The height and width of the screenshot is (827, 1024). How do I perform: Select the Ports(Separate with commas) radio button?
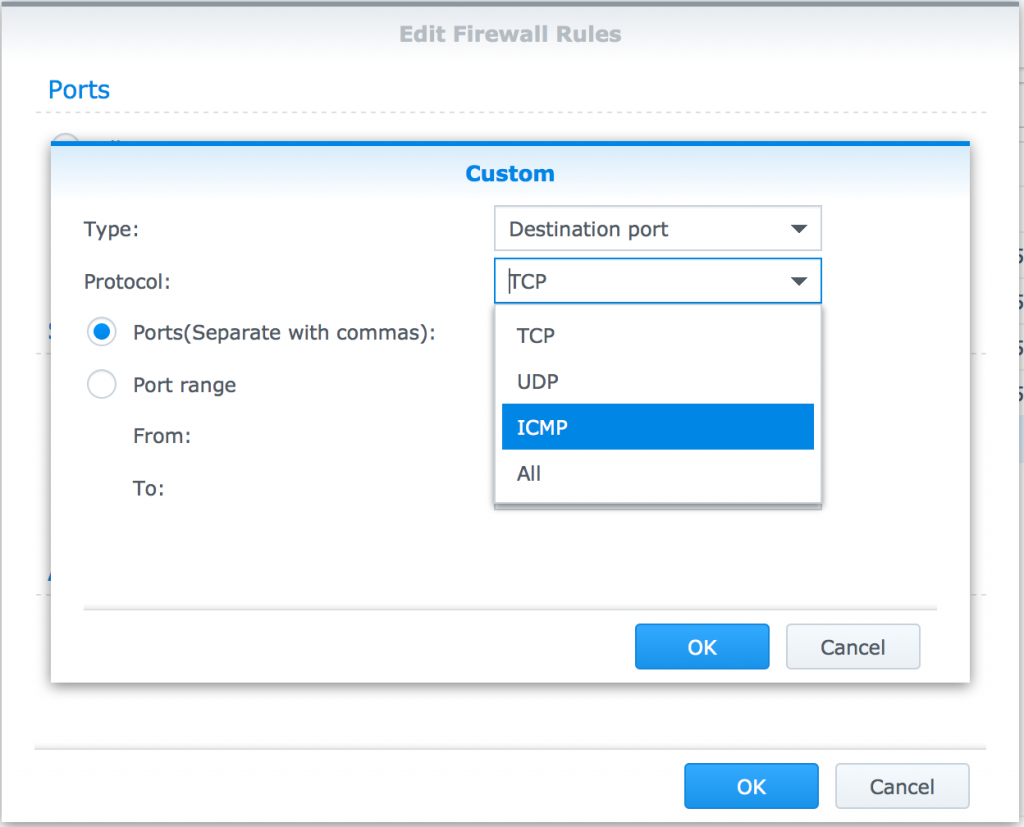point(102,332)
